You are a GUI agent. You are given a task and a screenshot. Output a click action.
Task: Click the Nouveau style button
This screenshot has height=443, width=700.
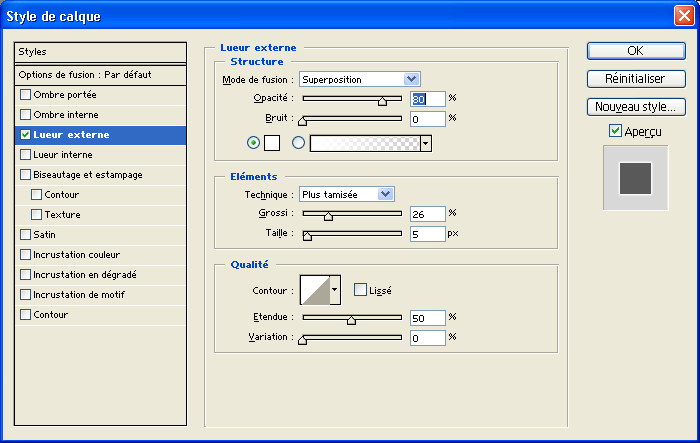coord(635,106)
